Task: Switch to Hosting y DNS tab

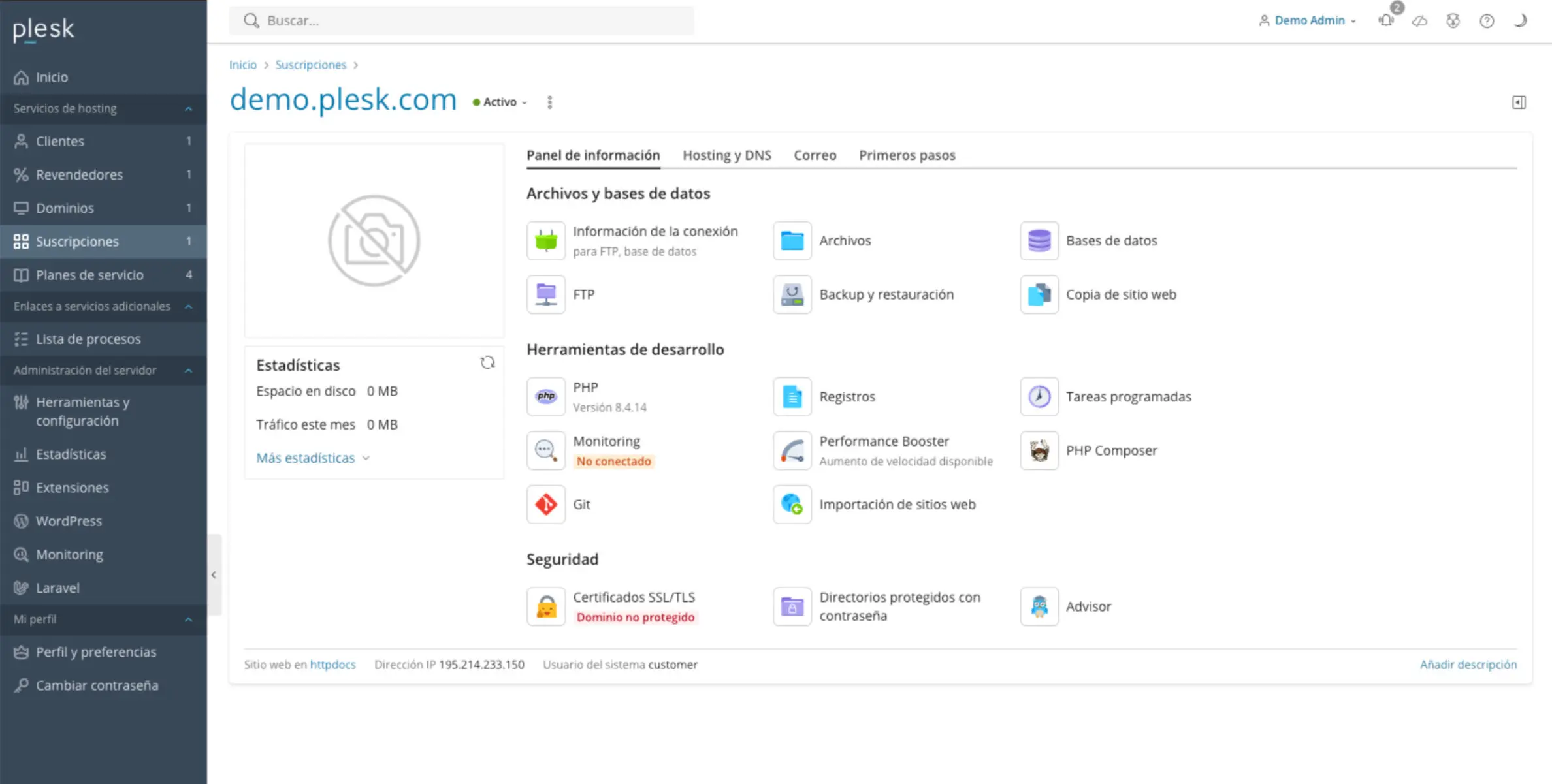Action: (x=726, y=155)
